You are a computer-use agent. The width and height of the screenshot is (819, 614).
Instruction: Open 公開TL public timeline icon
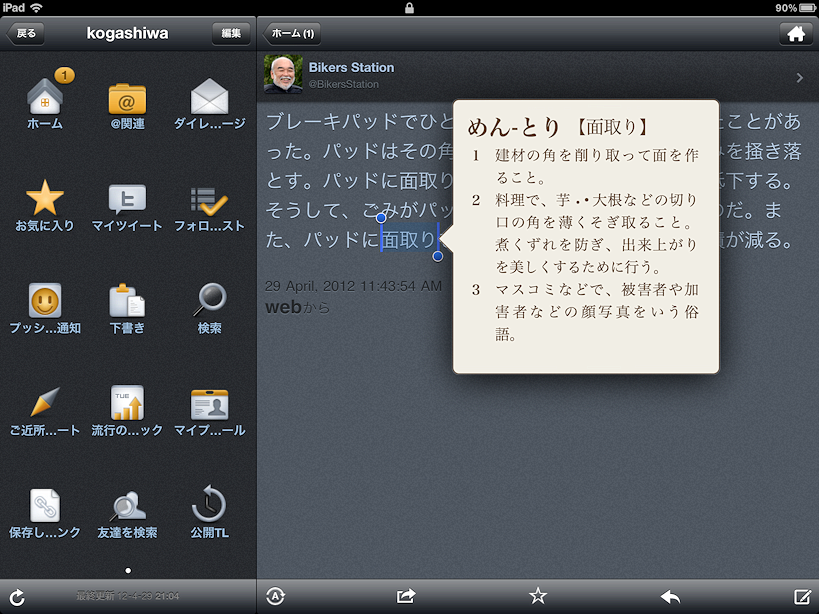coord(209,507)
